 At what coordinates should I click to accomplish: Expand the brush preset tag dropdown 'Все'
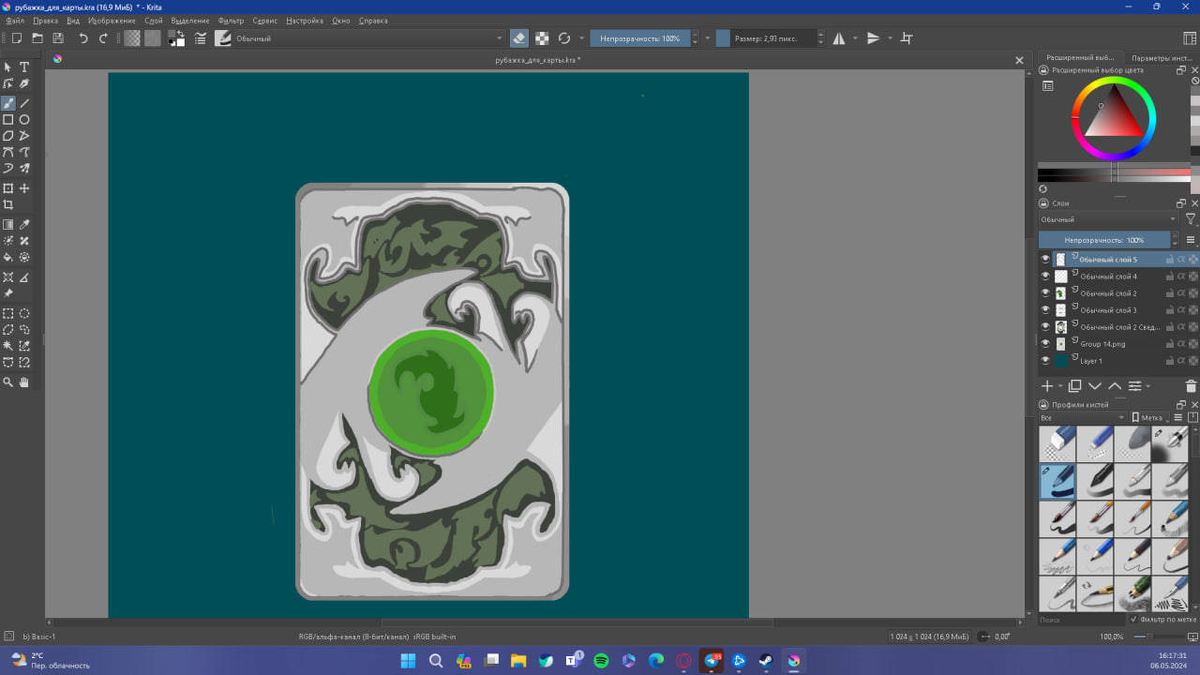pyautogui.click(x=1083, y=417)
